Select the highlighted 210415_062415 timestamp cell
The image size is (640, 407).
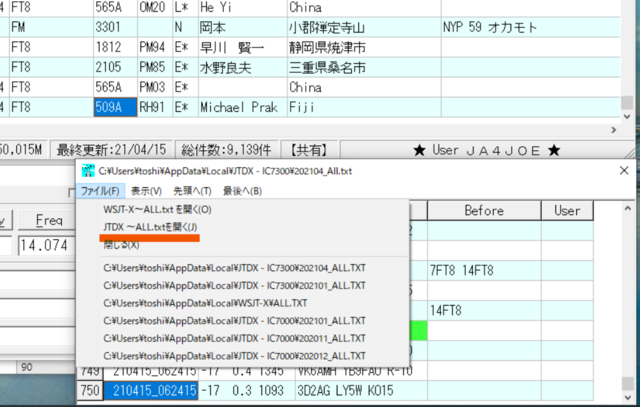pyautogui.click(x=151, y=391)
